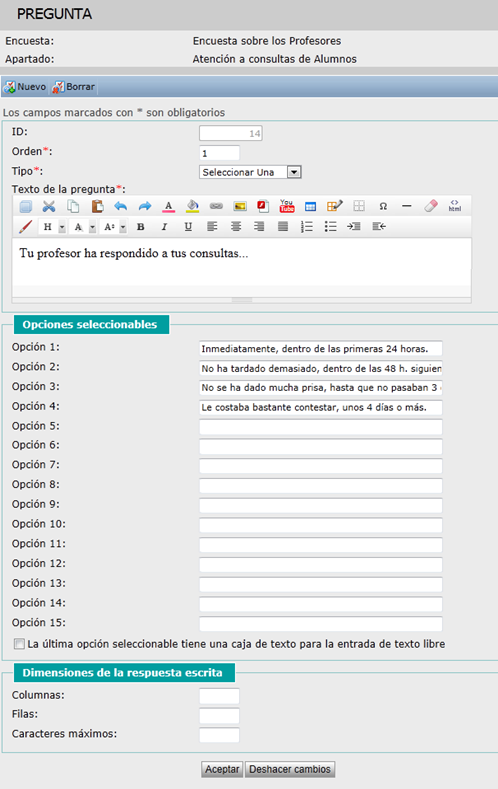Screen dimensions: 498x789
Task: Open the Tipo dropdown showing Seleccionar Una
Action: click(250, 172)
